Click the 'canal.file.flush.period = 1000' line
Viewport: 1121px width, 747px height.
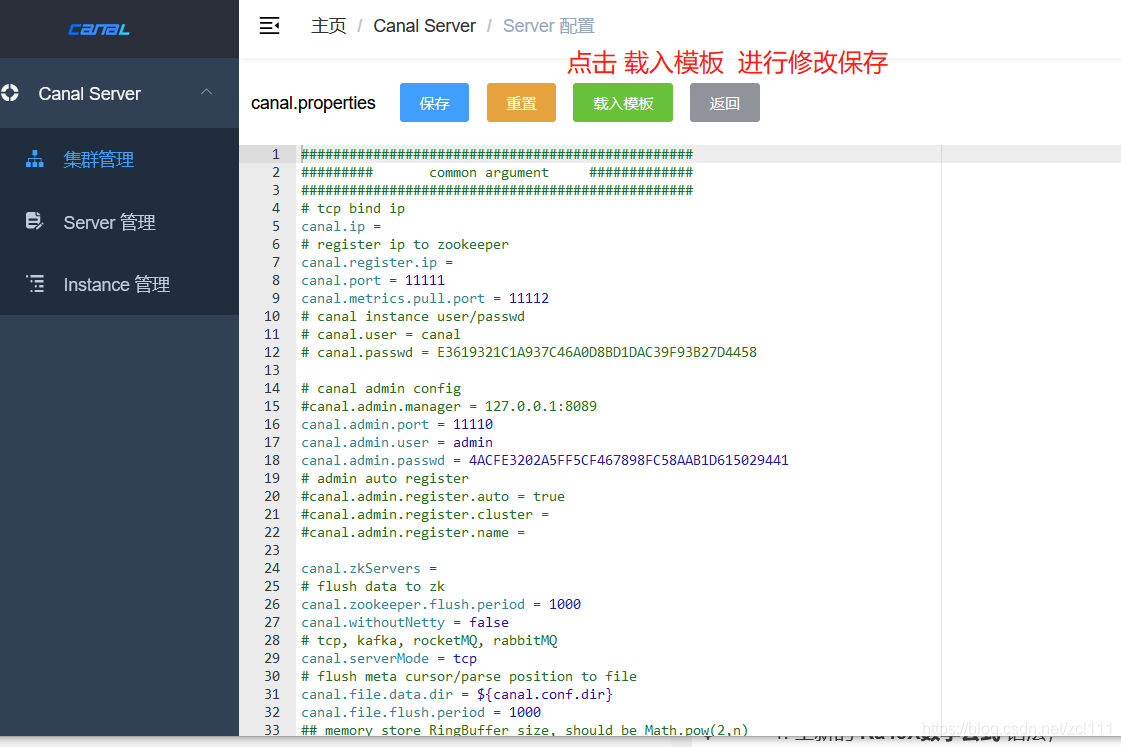(420, 713)
